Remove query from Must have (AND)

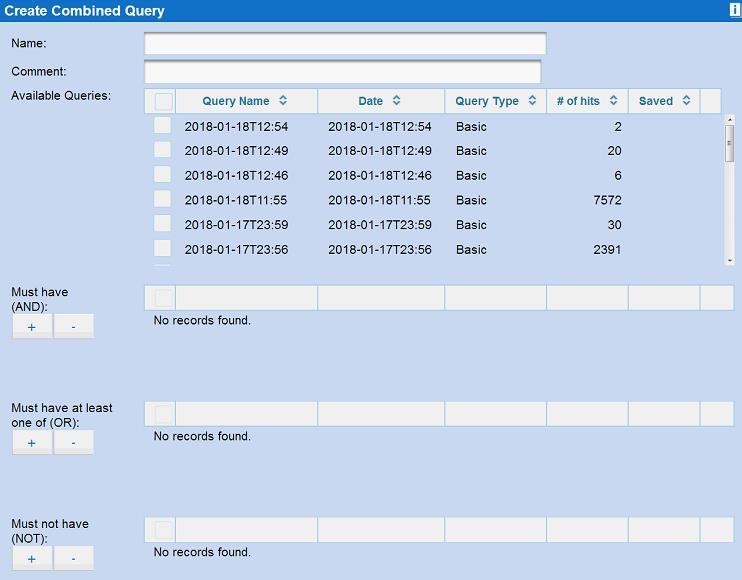click(73, 326)
